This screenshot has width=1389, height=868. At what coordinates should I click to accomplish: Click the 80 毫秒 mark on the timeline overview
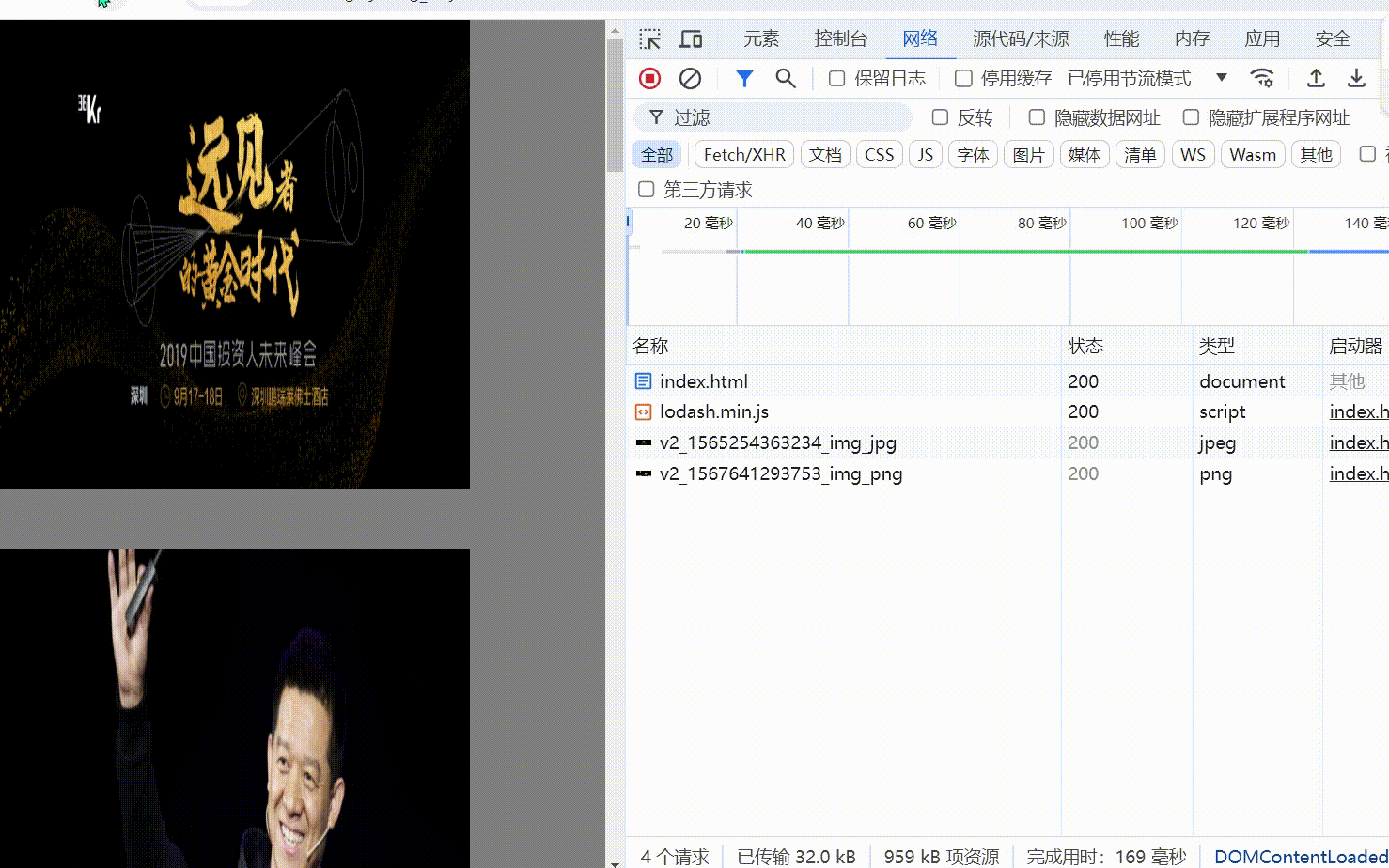[x=1042, y=223]
